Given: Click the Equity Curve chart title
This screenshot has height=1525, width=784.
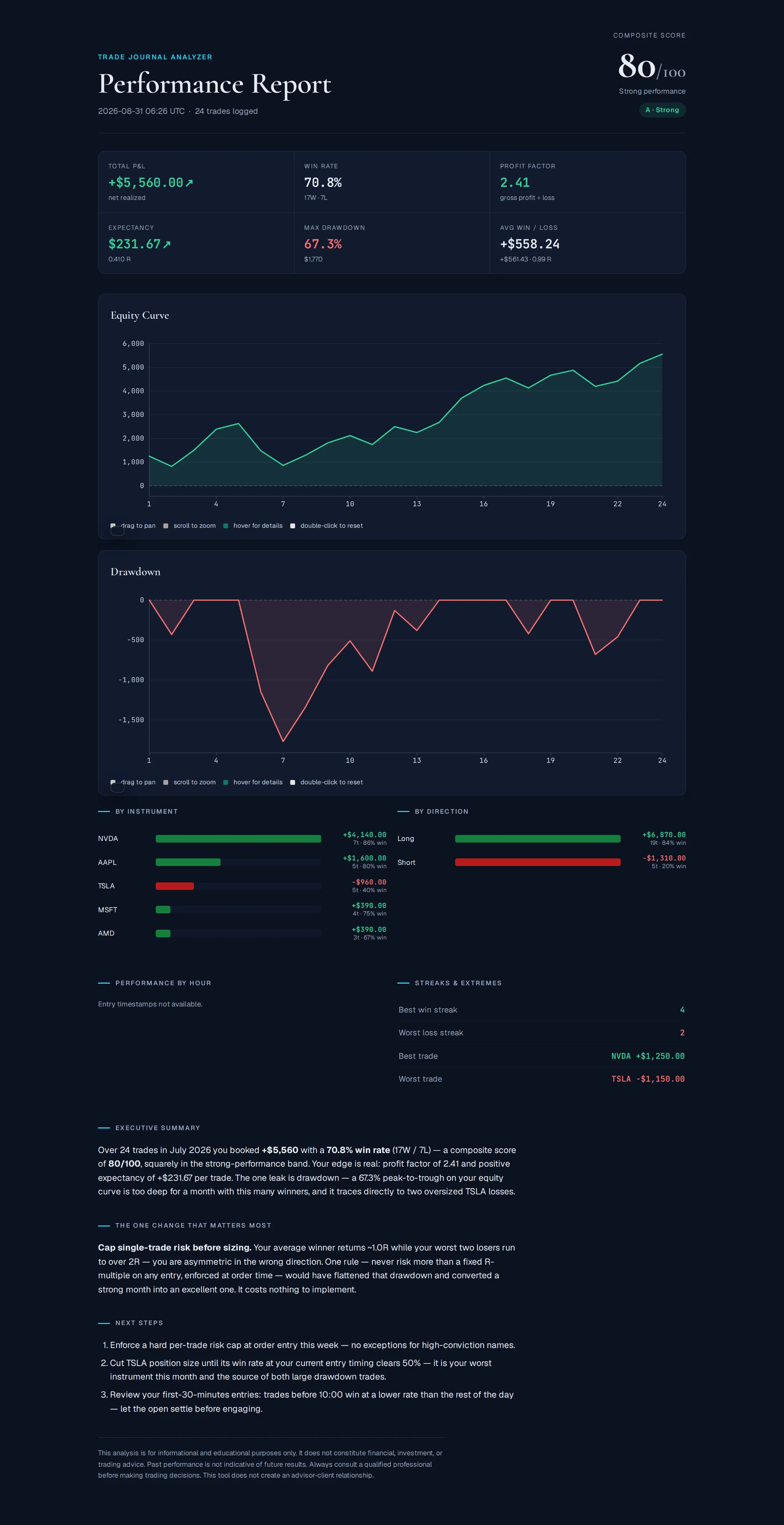Looking at the screenshot, I should coord(140,315).
